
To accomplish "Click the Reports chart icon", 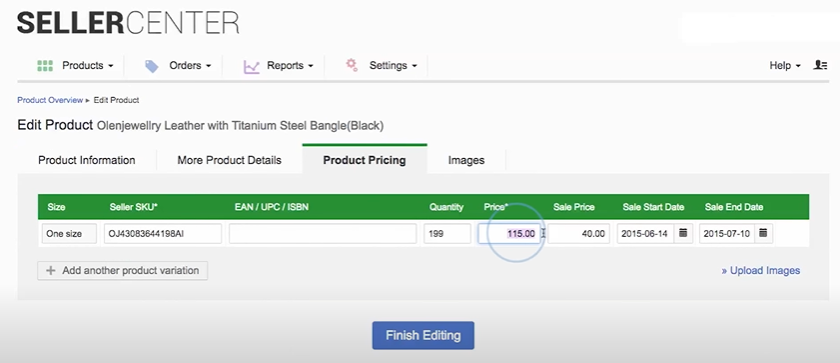I will [x=251, y=66].
